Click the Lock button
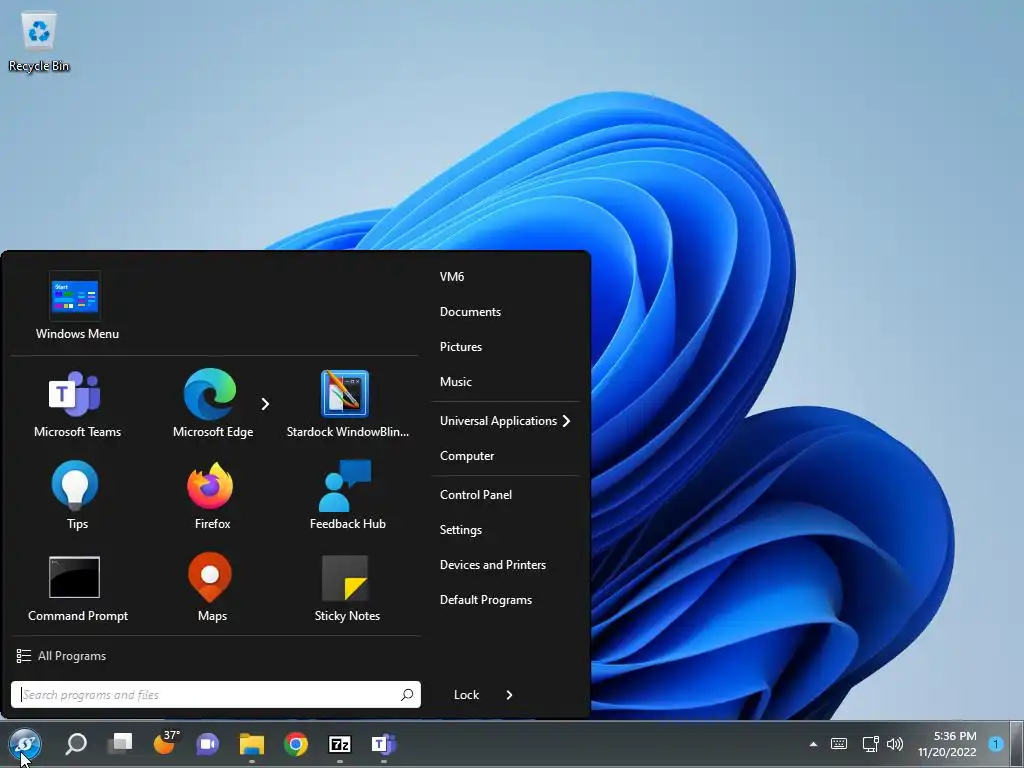Screen dimensions: 1024x768 pos(466,695)
